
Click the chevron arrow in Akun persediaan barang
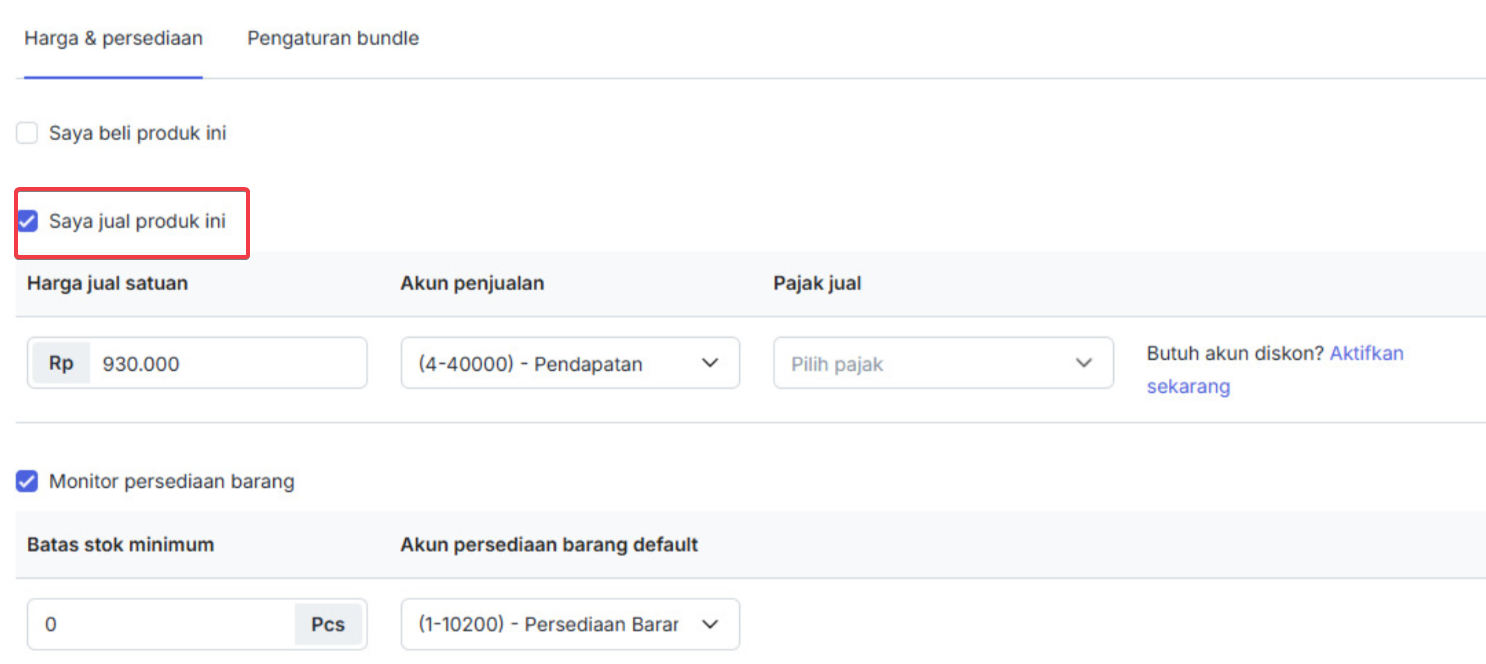coord(711,624)
